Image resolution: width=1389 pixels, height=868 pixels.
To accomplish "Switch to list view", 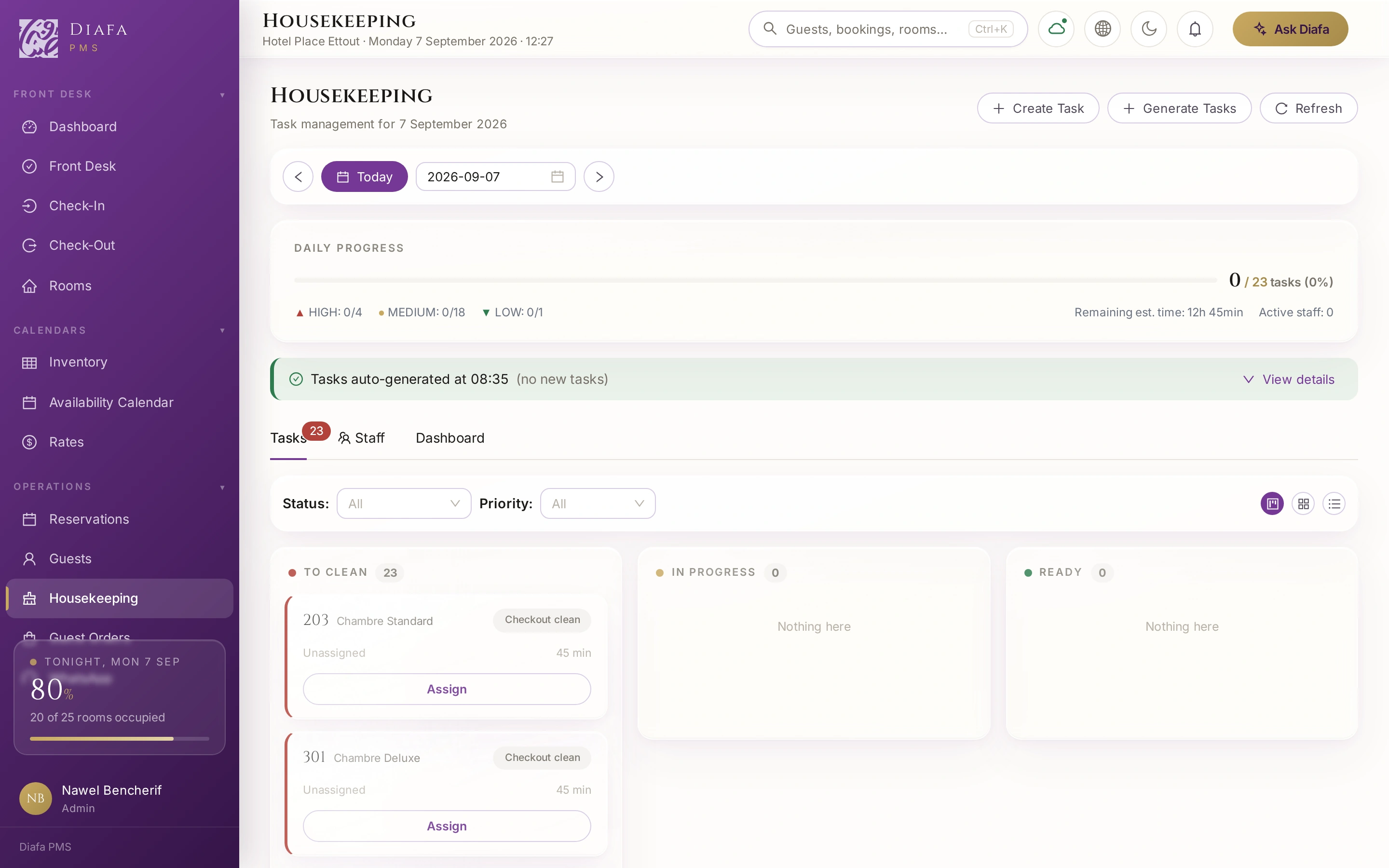I will click(x=1334, y=503).
